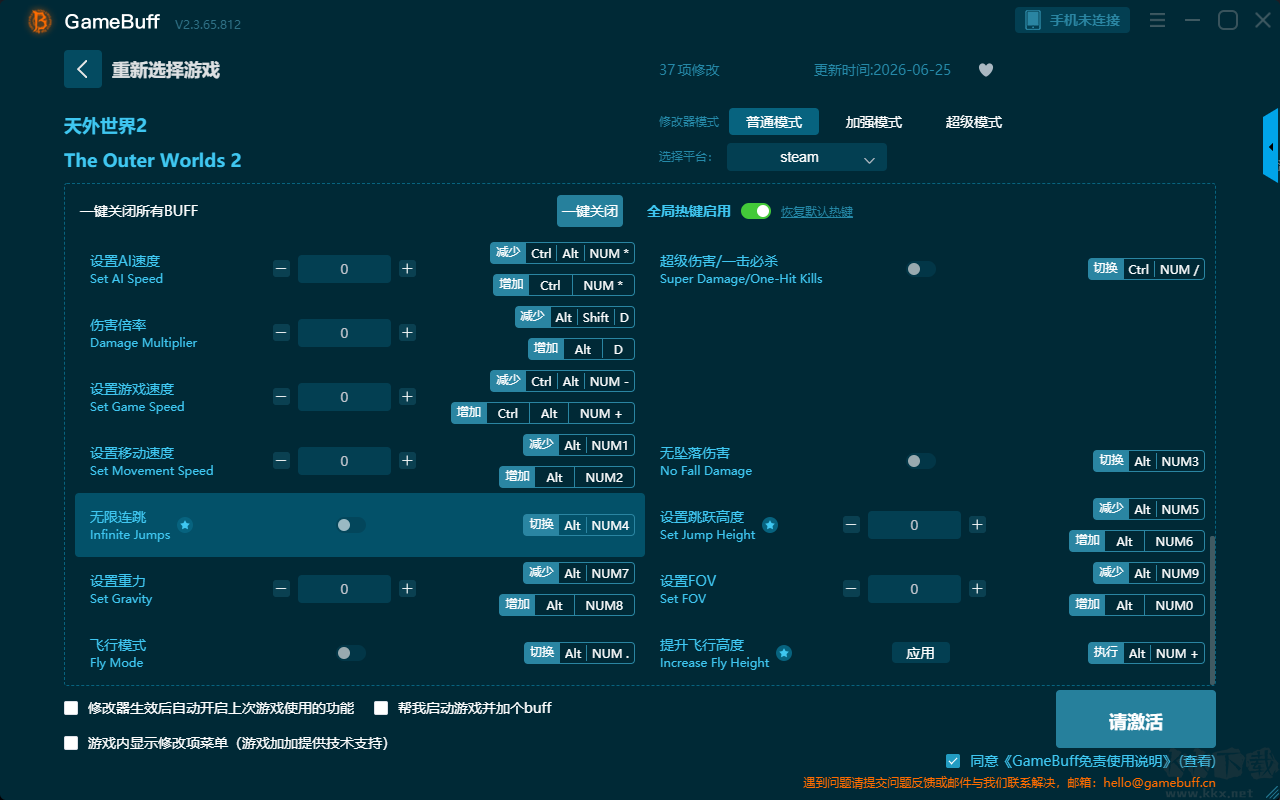Uncheck the GameBuff disclaimer agreement box
The width and height of the screenshot is (1280, 800).
tap(953, 761)
